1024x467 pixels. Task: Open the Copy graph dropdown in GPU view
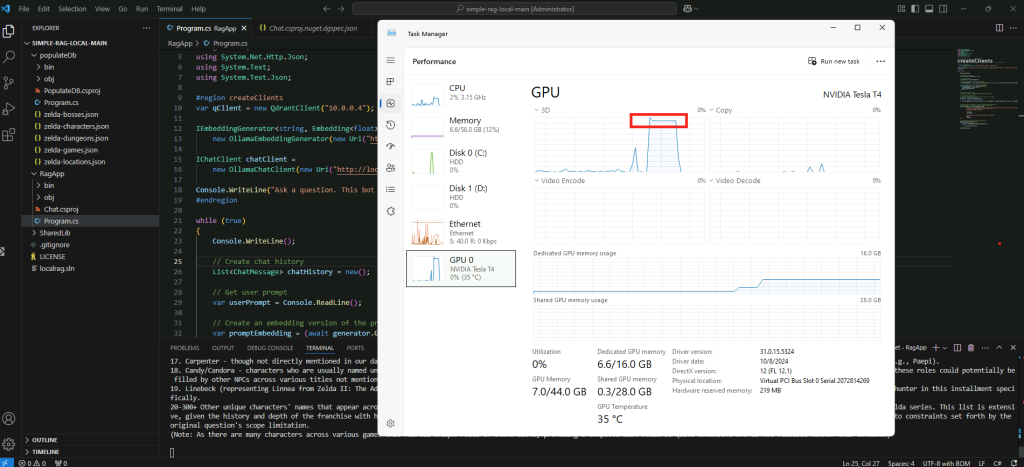[712, 110]
